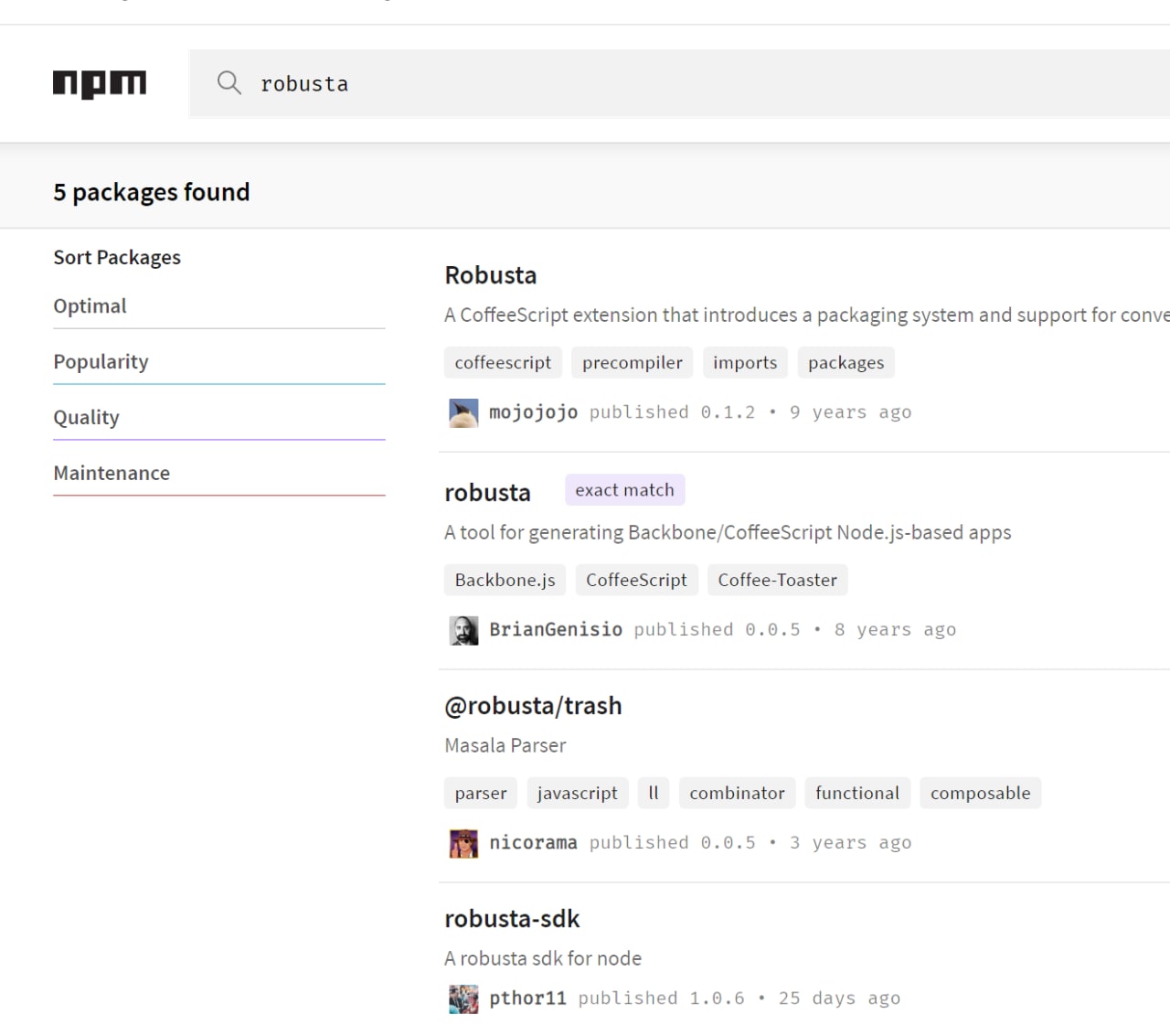Click the CoffeeScript extension description of Robusta
Screen dimensions: 1170x1036
(807, 315)
